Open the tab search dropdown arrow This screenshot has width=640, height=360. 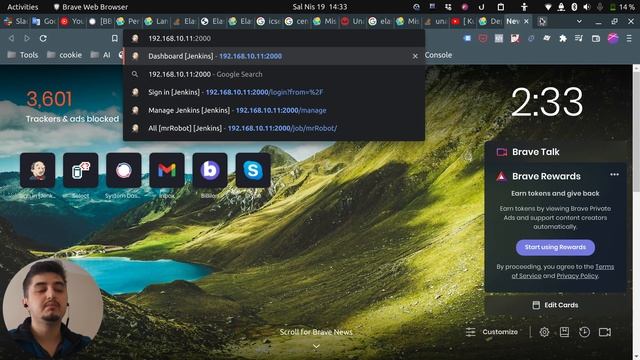coord(579,21)
